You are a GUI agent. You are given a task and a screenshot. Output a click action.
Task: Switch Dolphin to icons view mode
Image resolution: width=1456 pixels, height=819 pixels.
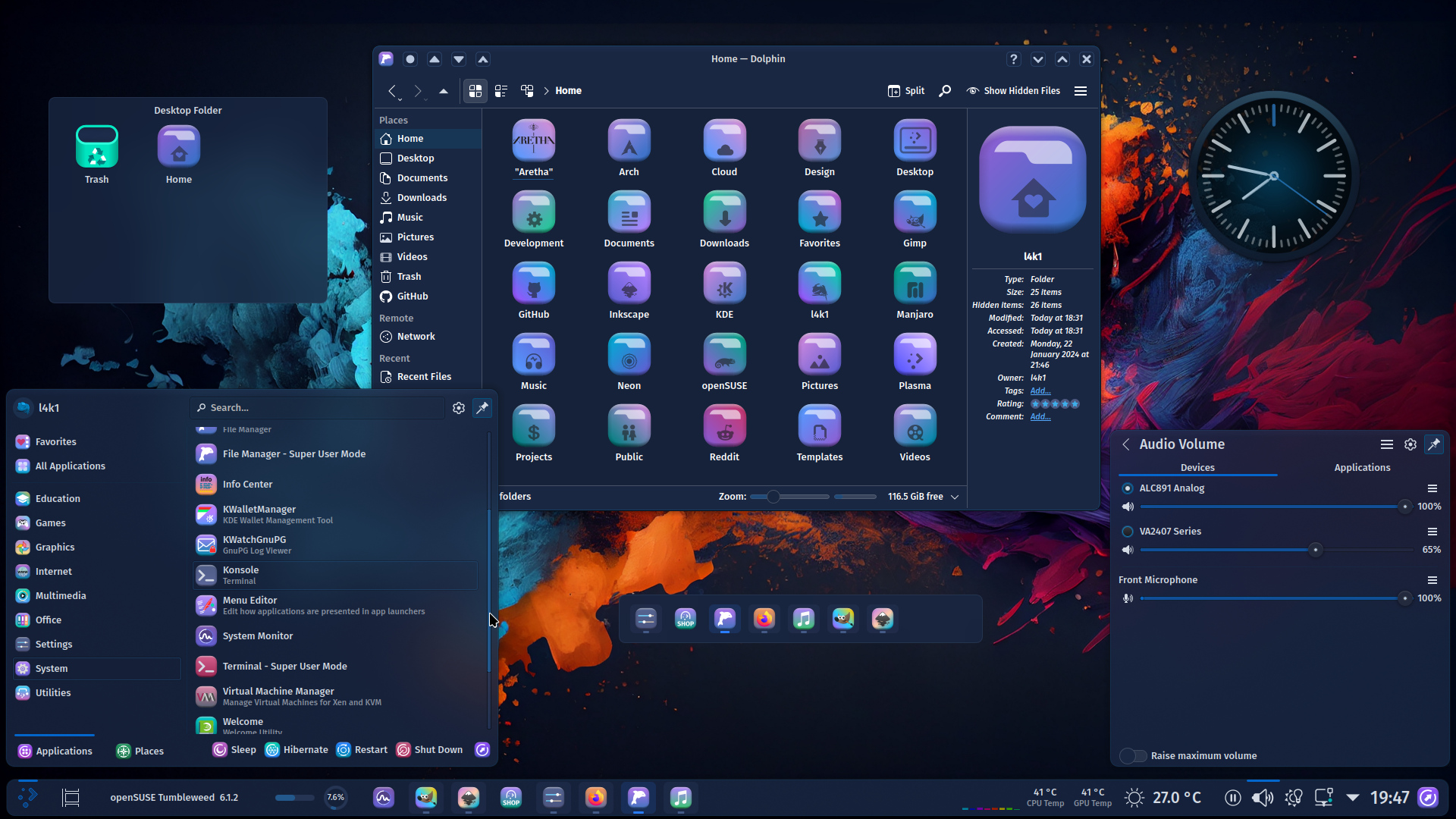[475, 91]
